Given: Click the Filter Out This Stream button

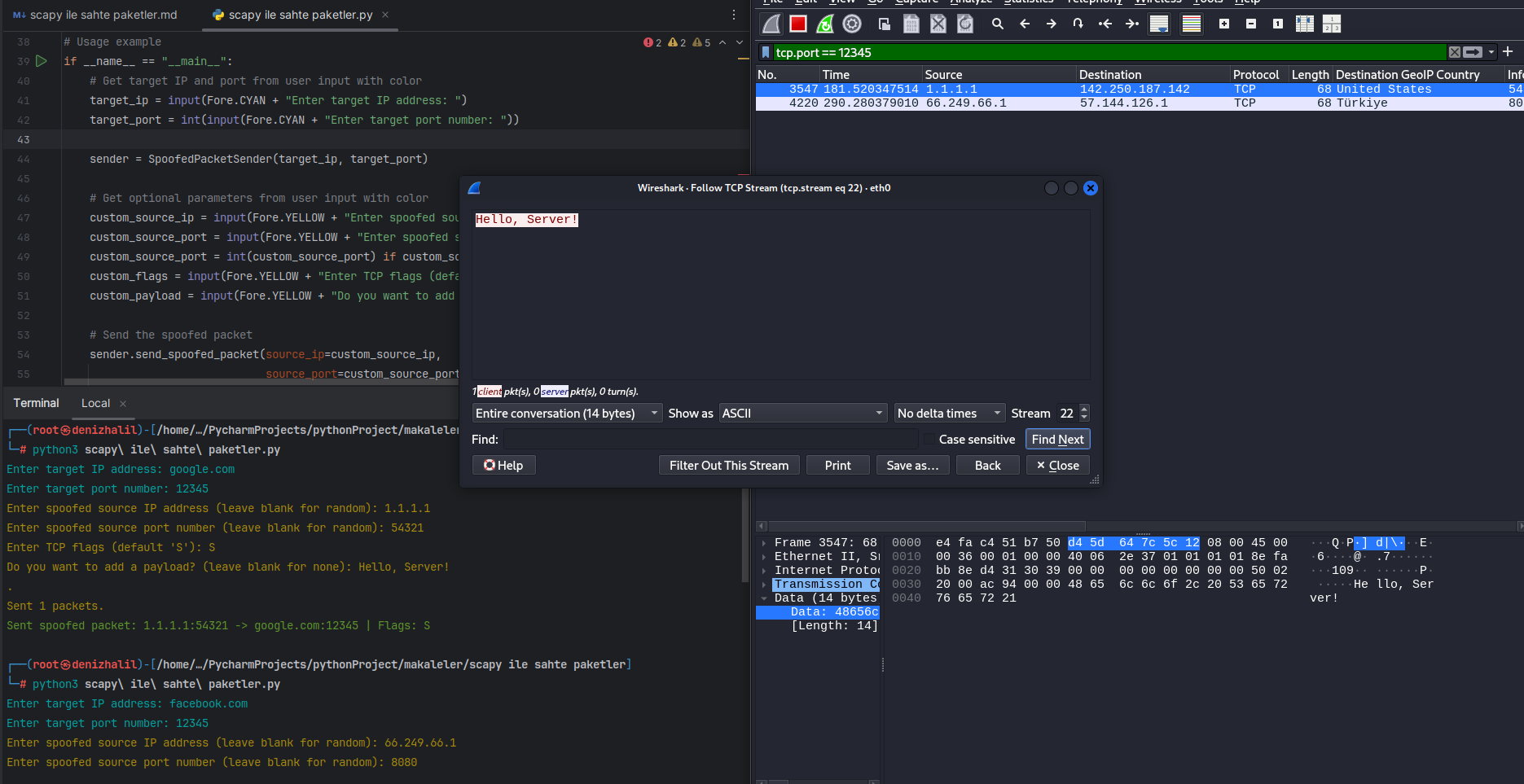Looking at the screenshot, I should (x=729, y=466).
